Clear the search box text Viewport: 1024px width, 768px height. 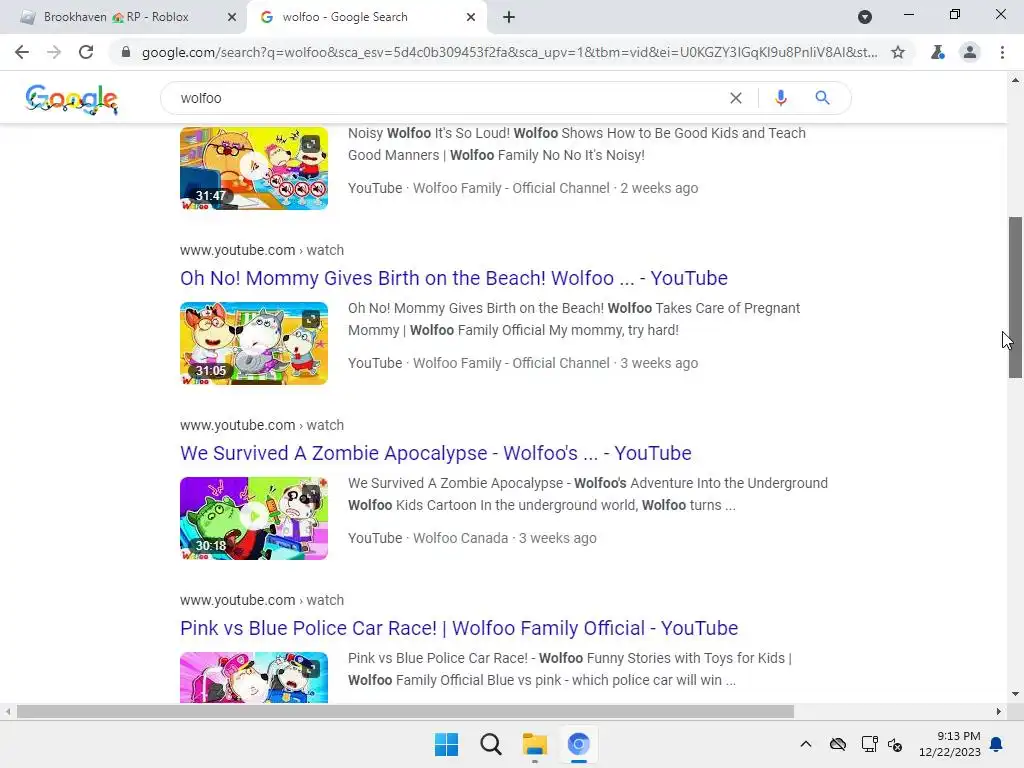(736, 98)
